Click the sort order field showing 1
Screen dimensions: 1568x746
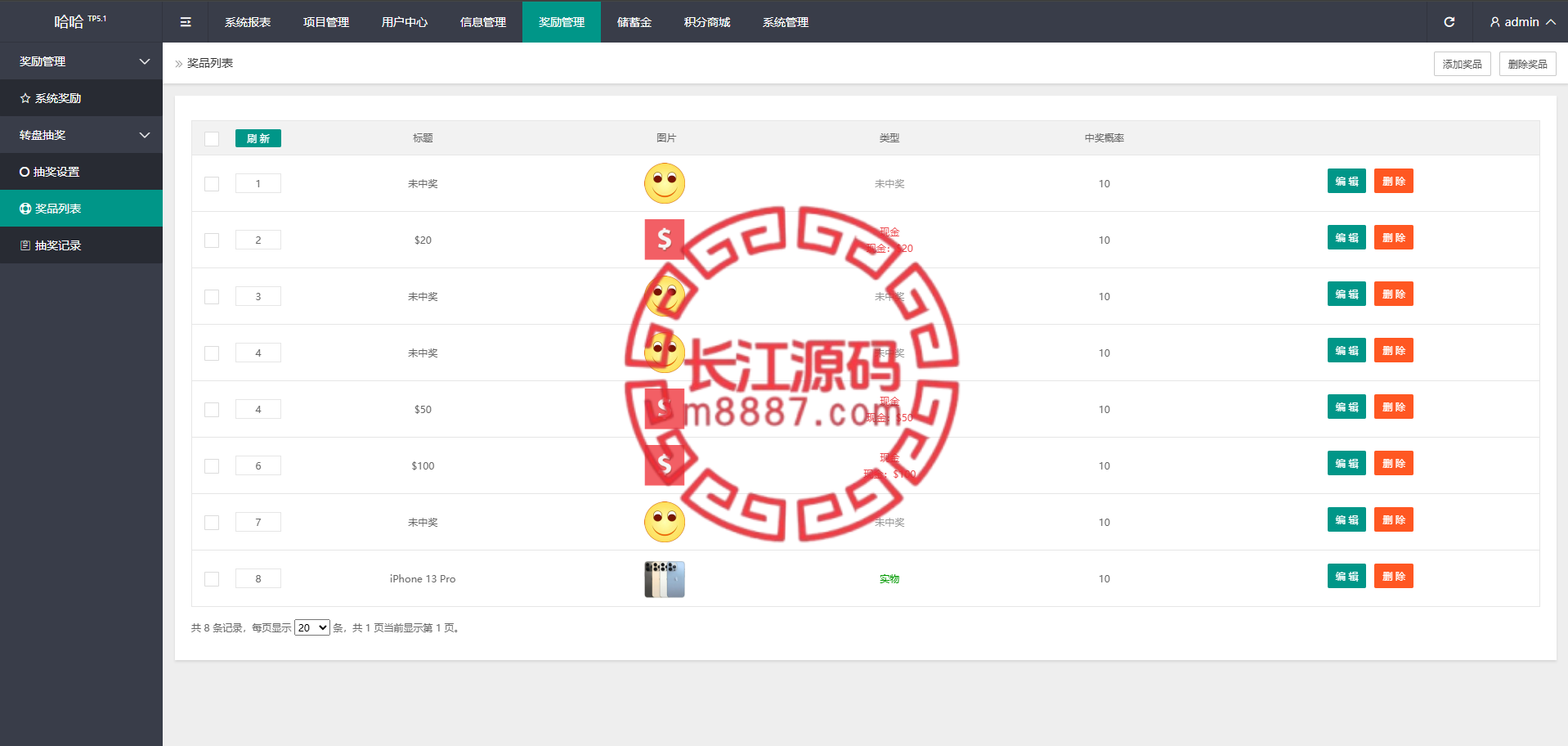pos(258,183)
